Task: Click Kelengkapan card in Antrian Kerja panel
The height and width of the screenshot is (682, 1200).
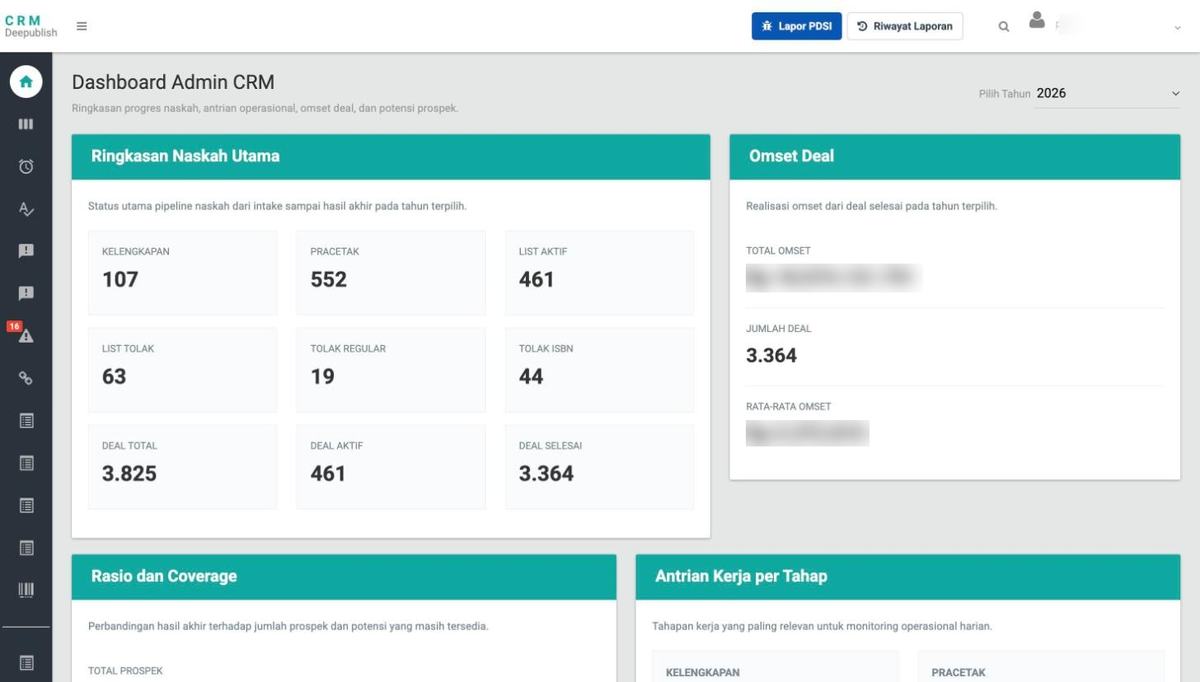Action: click(775, 667)
